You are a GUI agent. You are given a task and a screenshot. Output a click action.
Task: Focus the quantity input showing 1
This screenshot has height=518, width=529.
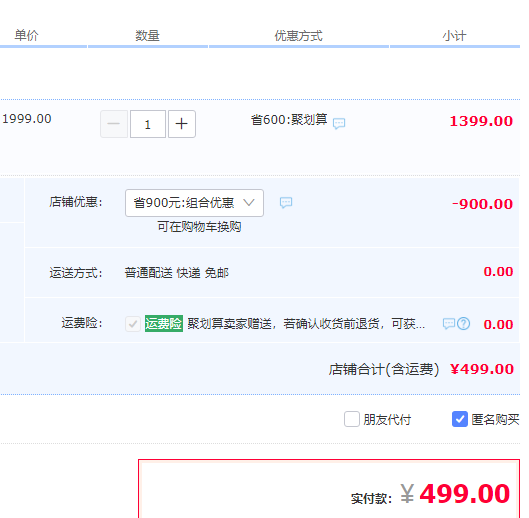pos(148,124)
